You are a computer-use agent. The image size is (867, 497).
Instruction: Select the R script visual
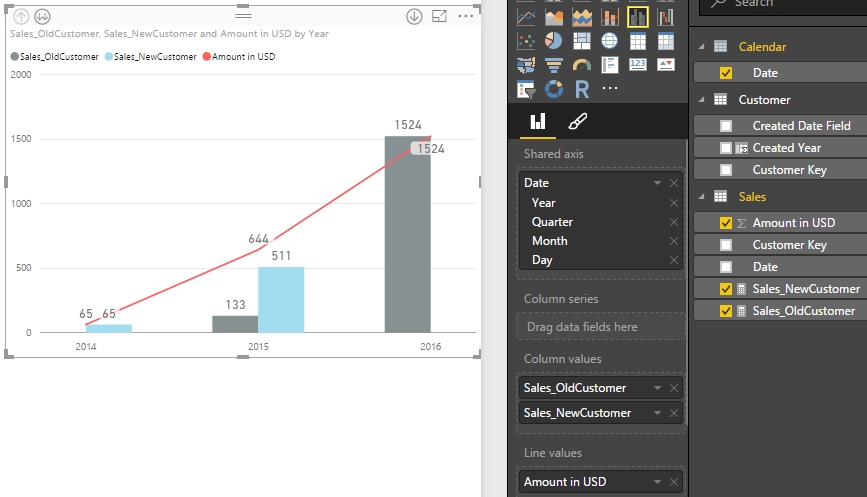[582, 89]
